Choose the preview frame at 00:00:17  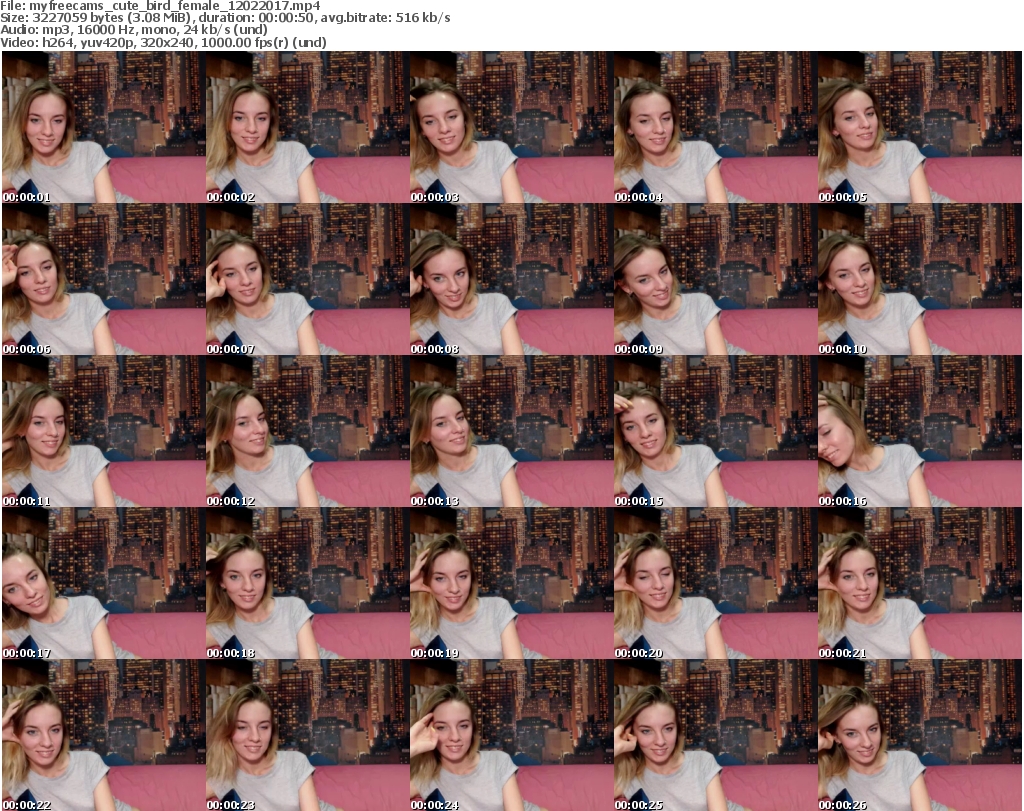(x=104, y=584)
